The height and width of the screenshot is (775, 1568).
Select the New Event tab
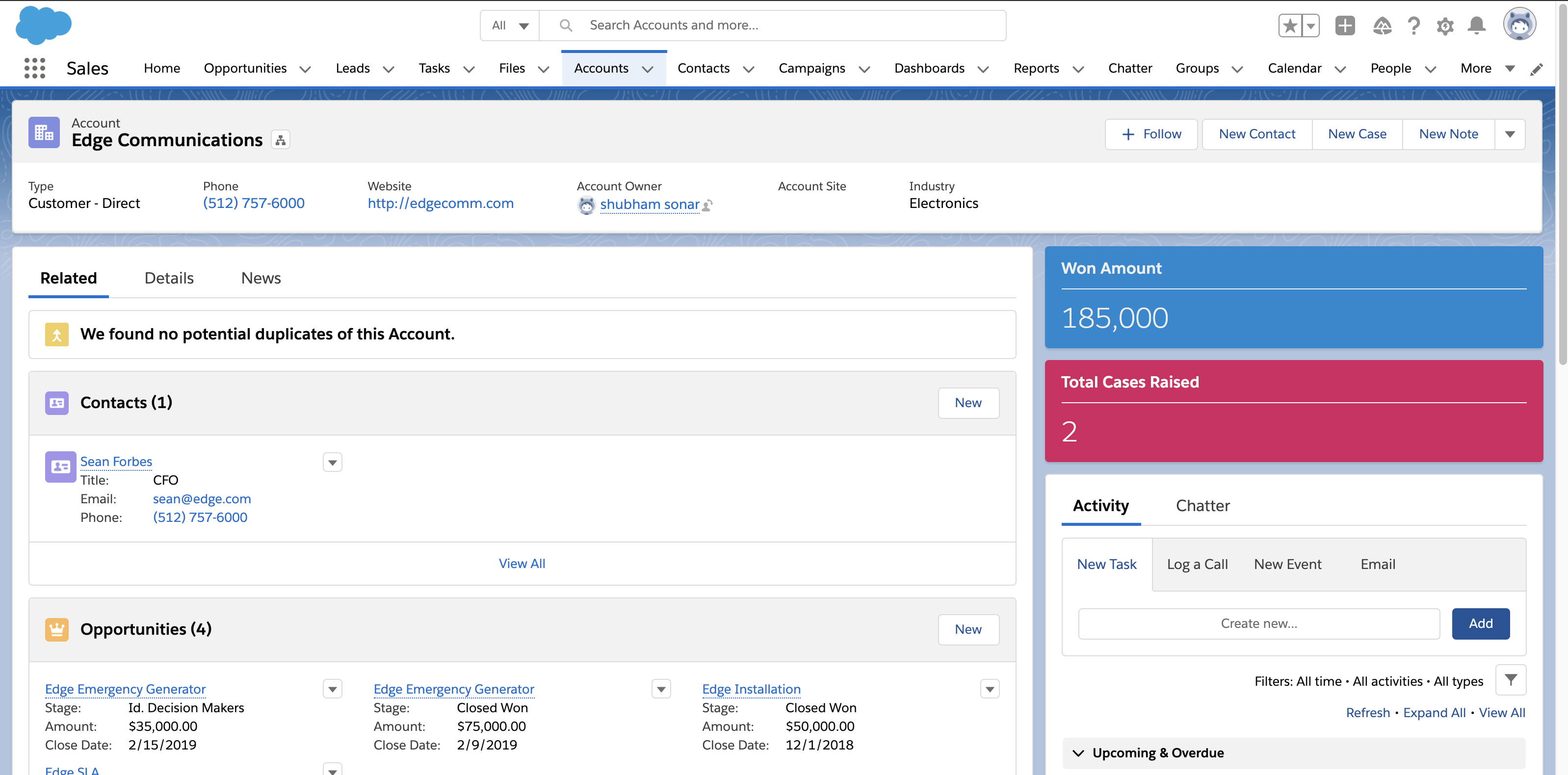click(1287, 565)
